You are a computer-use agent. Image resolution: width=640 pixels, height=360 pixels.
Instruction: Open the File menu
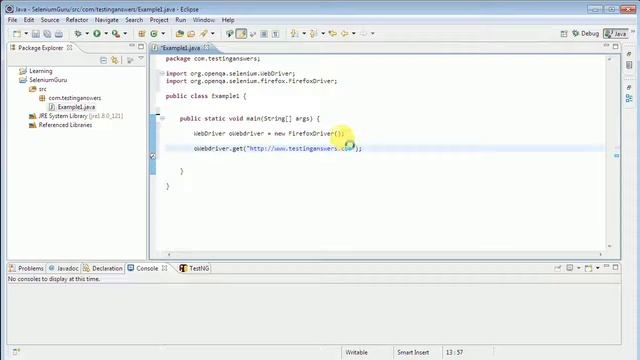pyautogui.click(x=12, y=20)
